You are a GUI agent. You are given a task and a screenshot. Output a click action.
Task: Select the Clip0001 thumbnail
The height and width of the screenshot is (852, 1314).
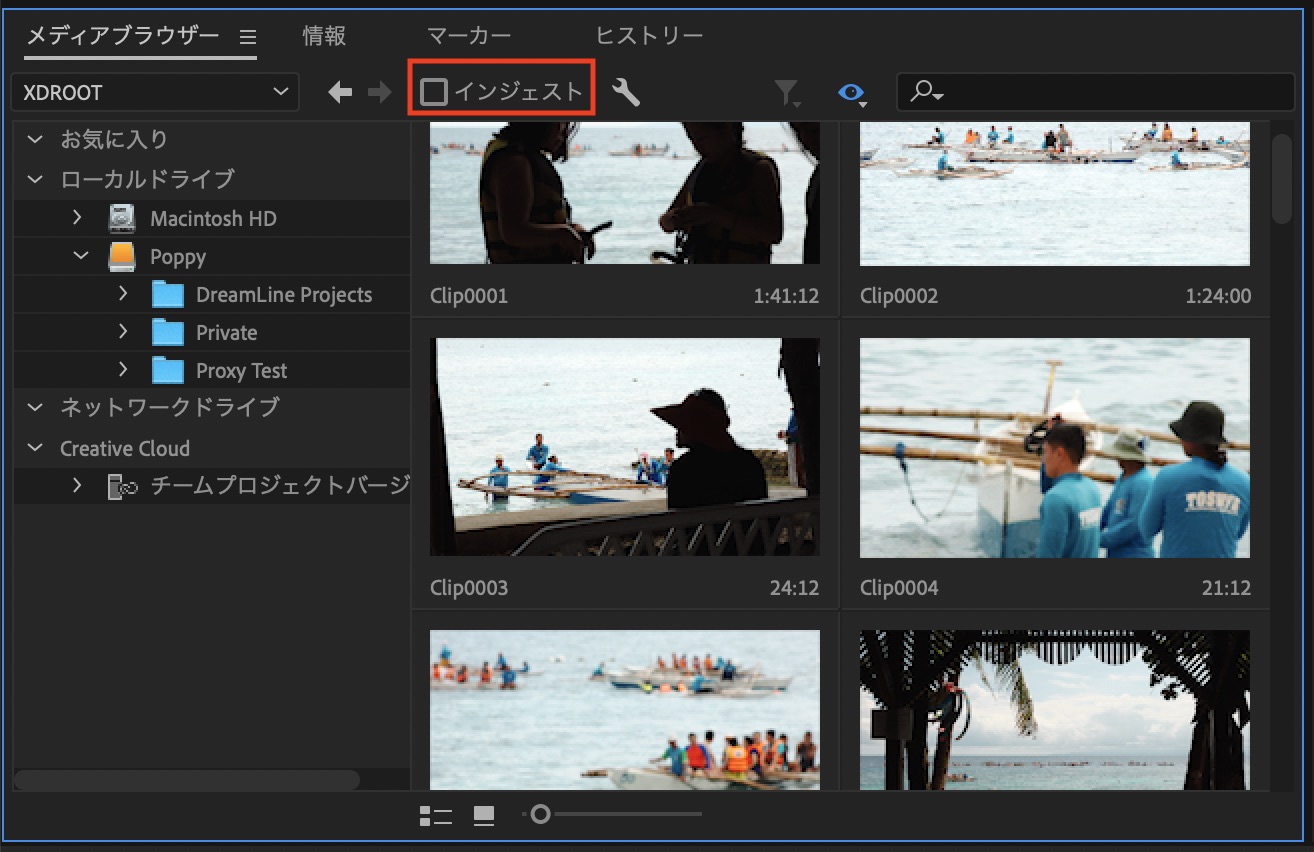pos(625,193)
